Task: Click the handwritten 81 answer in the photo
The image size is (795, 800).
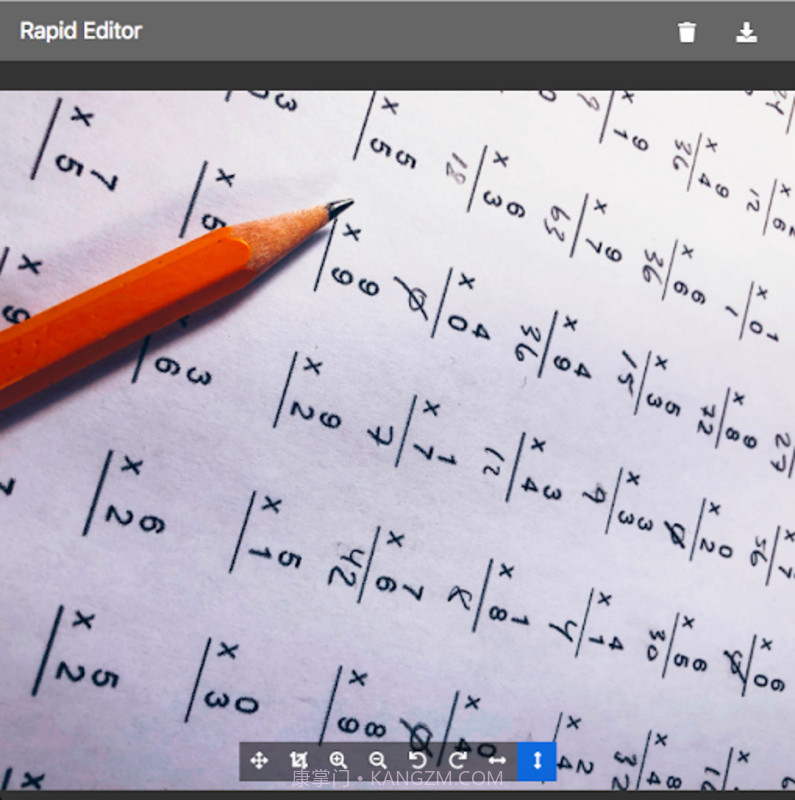Action: (458, 170)
